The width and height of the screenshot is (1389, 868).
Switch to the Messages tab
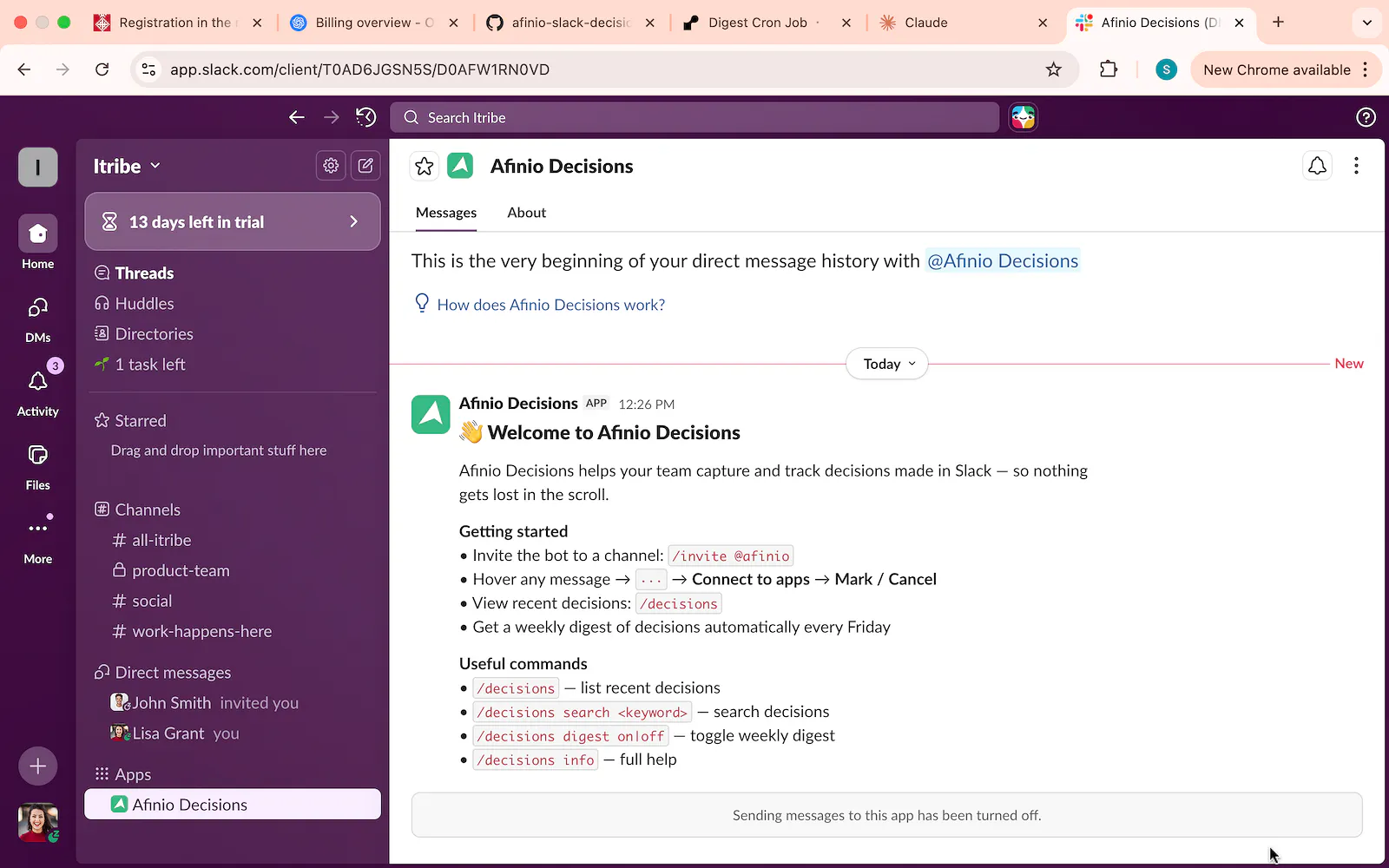pyautogui.click(x=446, y=213)
